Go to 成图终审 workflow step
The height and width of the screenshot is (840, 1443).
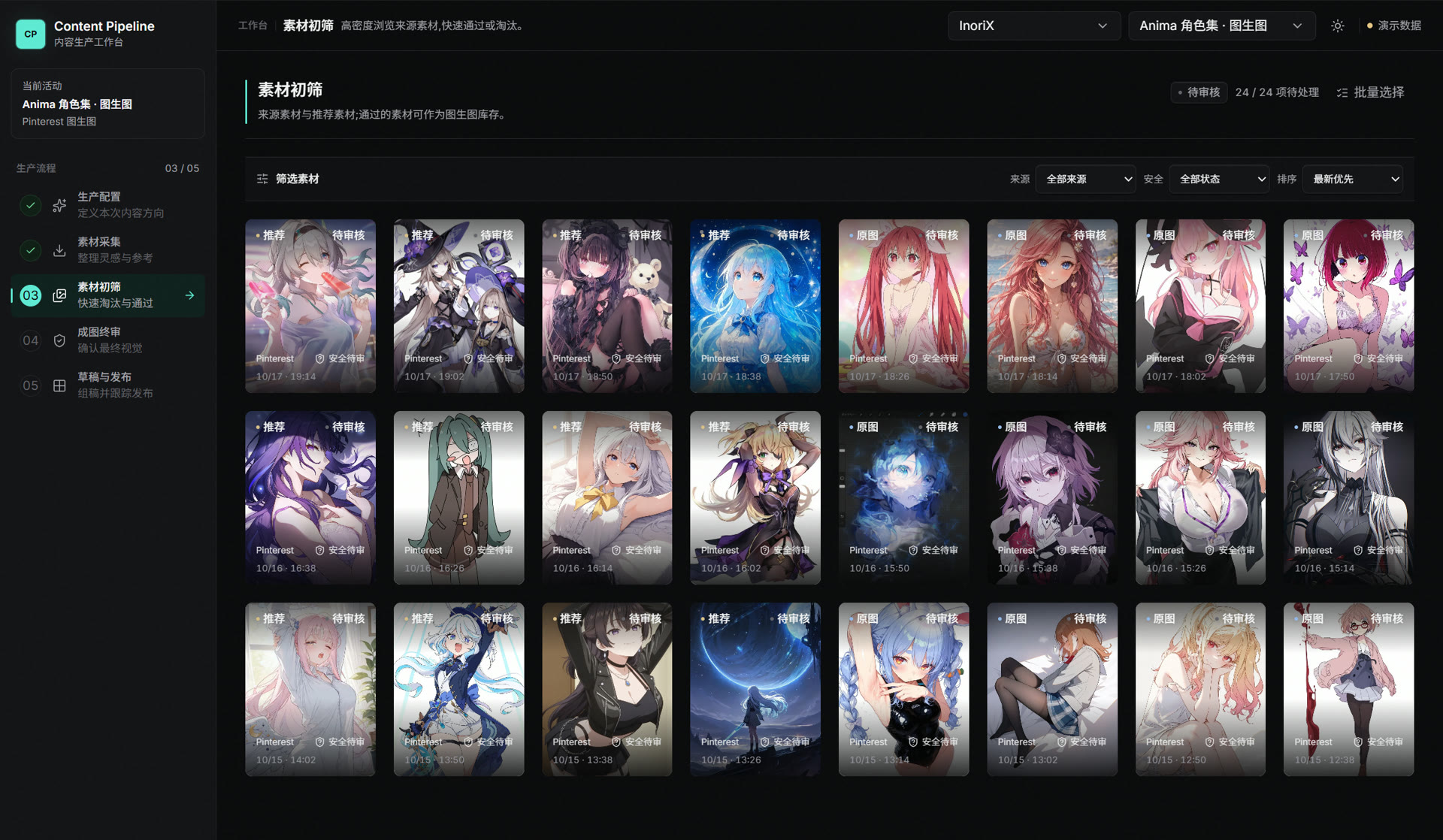(107, 340)
